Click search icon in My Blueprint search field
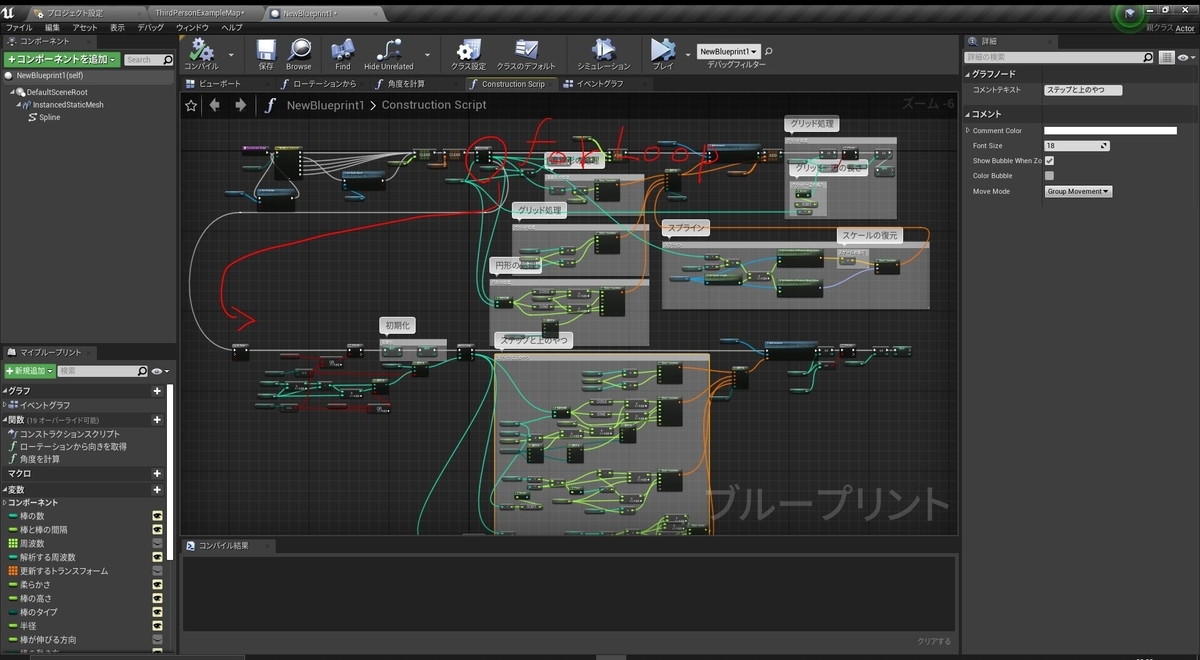This screenshot has width=1200, height=660. 143,371
